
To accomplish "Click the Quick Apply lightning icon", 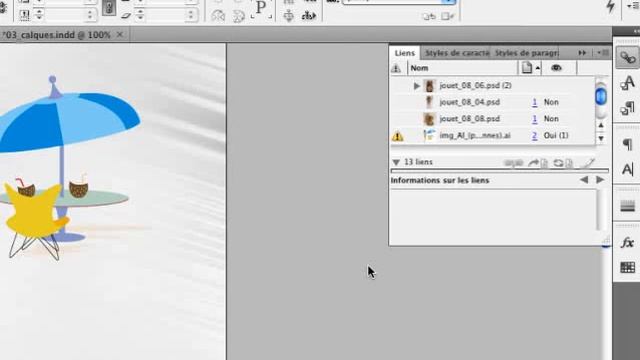I will 611,6.
